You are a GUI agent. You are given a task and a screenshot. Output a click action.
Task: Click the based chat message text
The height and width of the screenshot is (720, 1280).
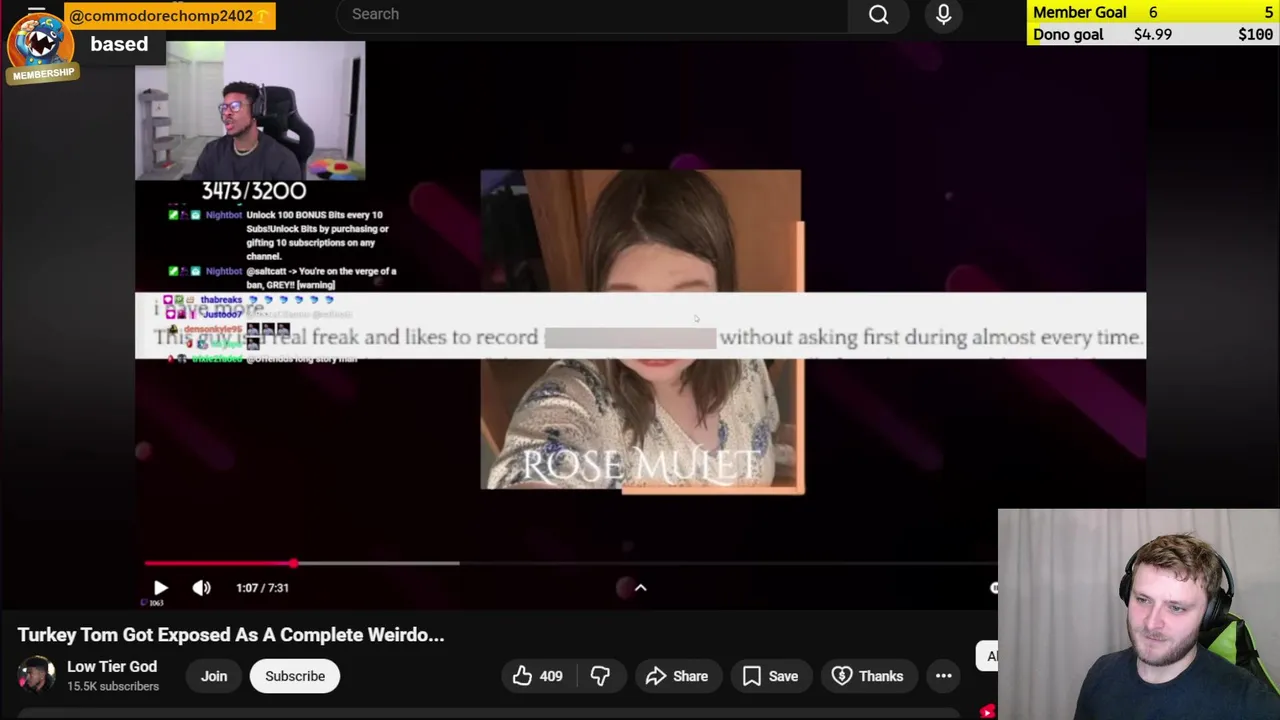tap(119, 44)
